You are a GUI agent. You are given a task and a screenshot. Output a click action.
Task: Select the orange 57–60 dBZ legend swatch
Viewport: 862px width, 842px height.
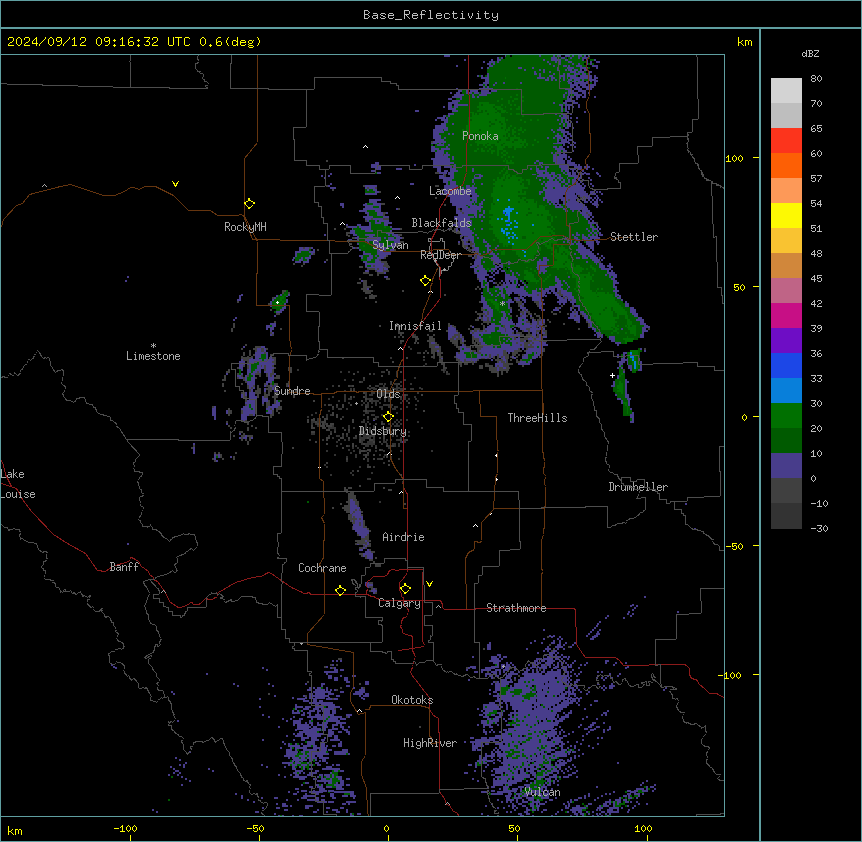786,165
